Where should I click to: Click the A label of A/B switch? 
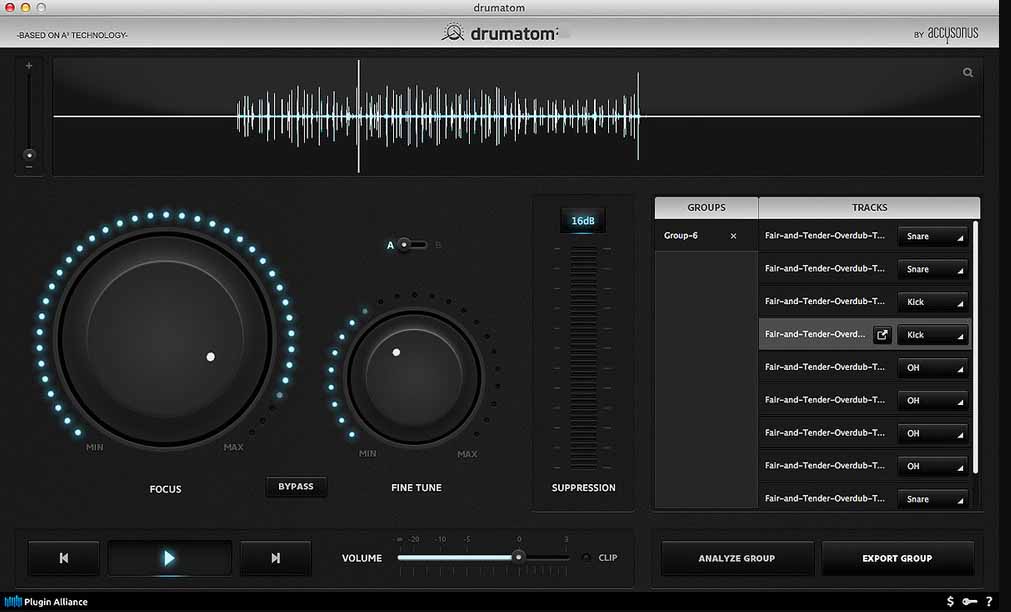(x=390, y=245)
